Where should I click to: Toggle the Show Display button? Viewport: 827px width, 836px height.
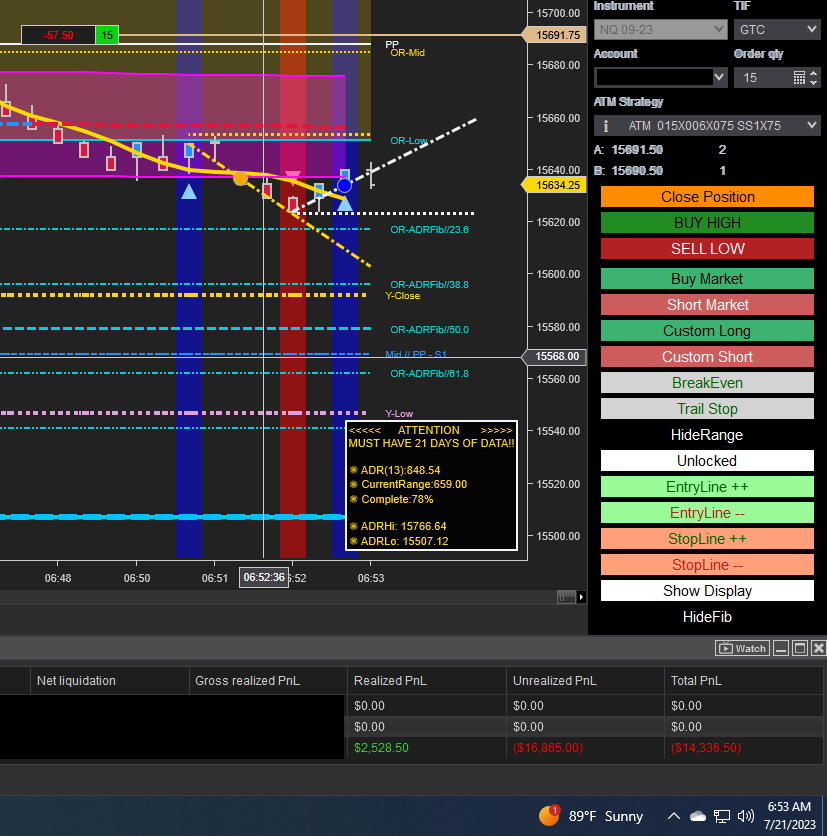tap(707, 591)
